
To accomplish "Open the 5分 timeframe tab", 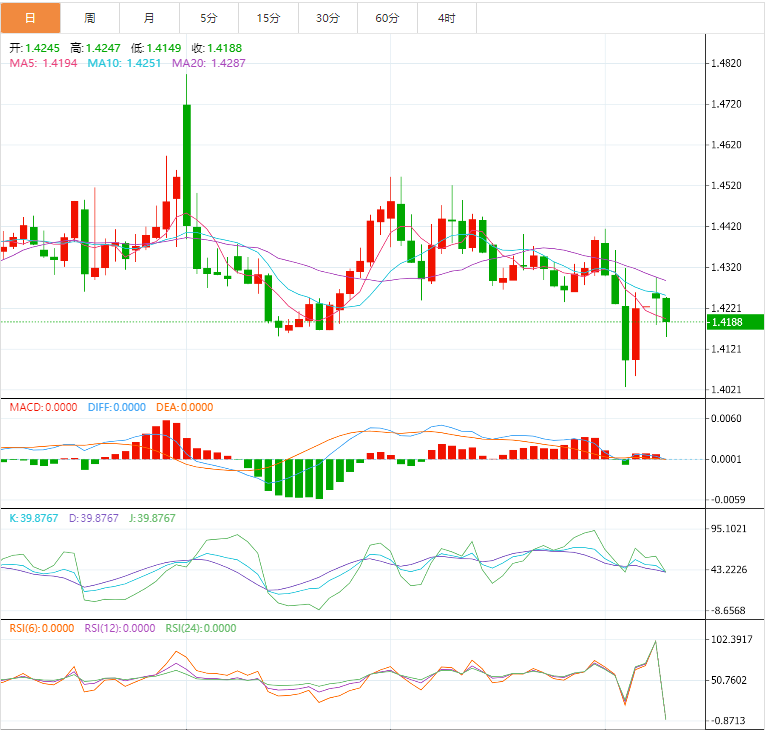I will [x=208, y=18].
